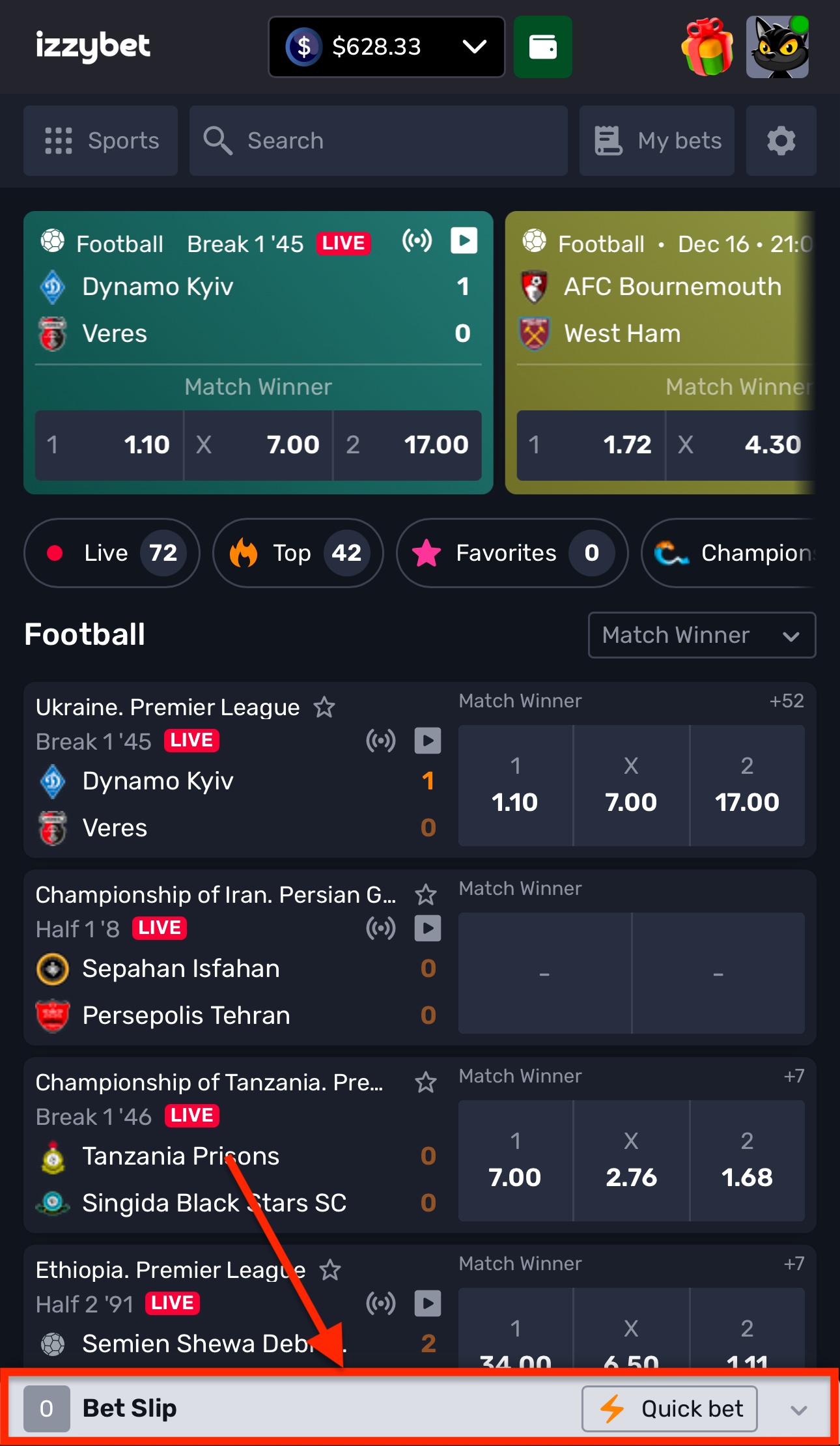Click the gift box rewards icon

tap(707, 47)
